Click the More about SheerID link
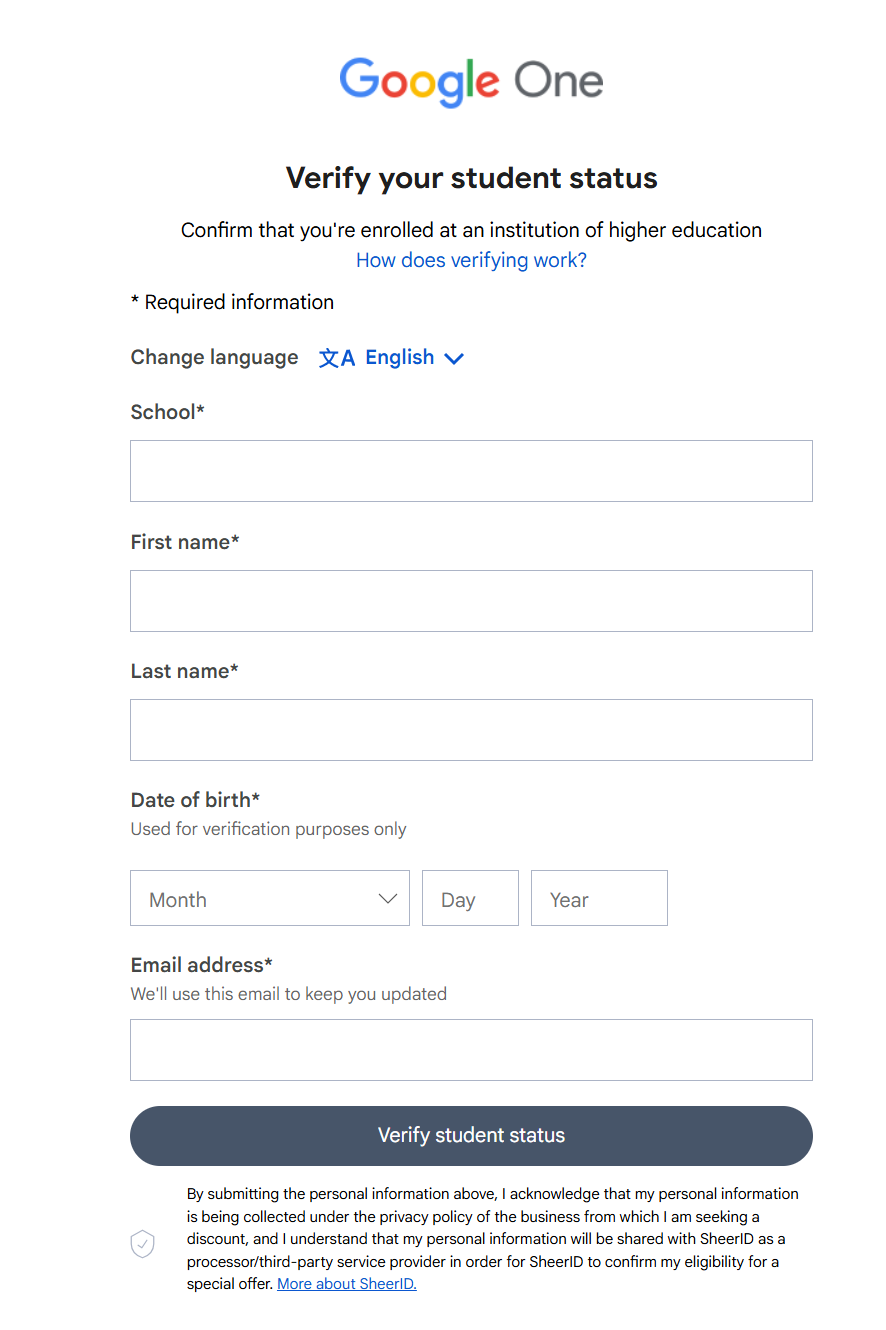 347,1284
